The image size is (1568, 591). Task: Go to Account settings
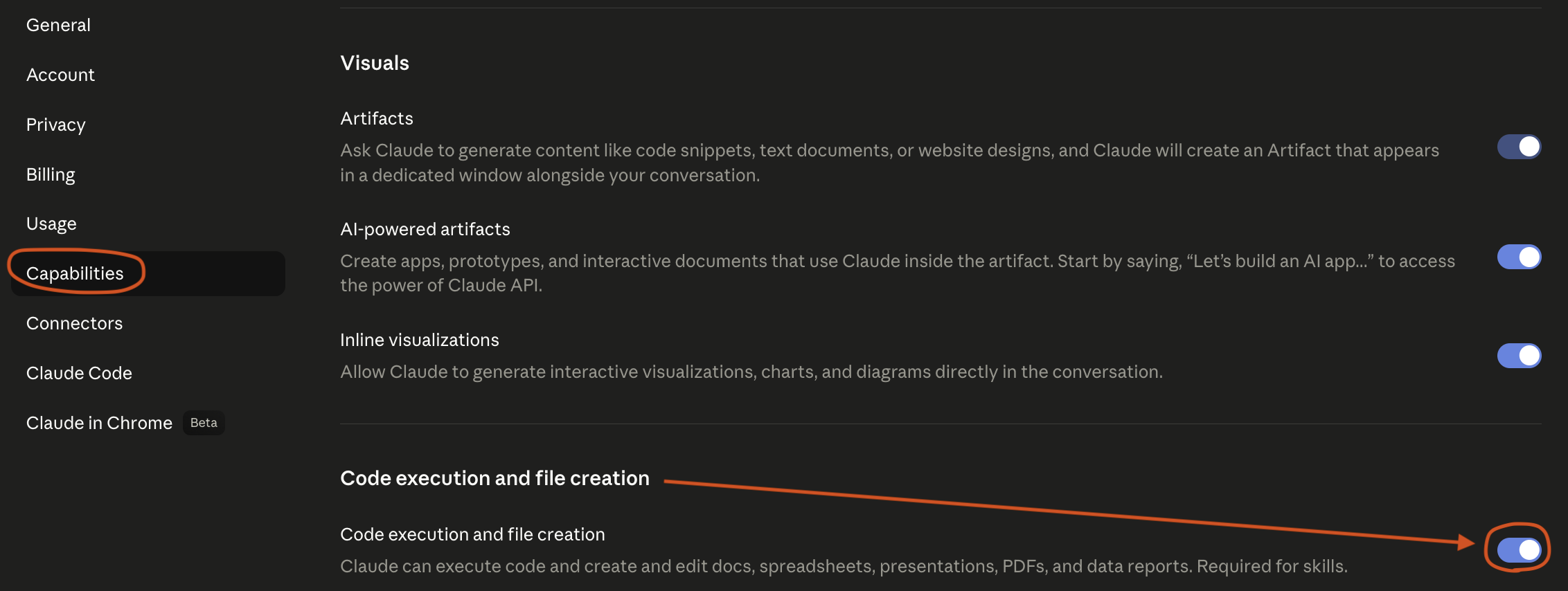[60, 75]
